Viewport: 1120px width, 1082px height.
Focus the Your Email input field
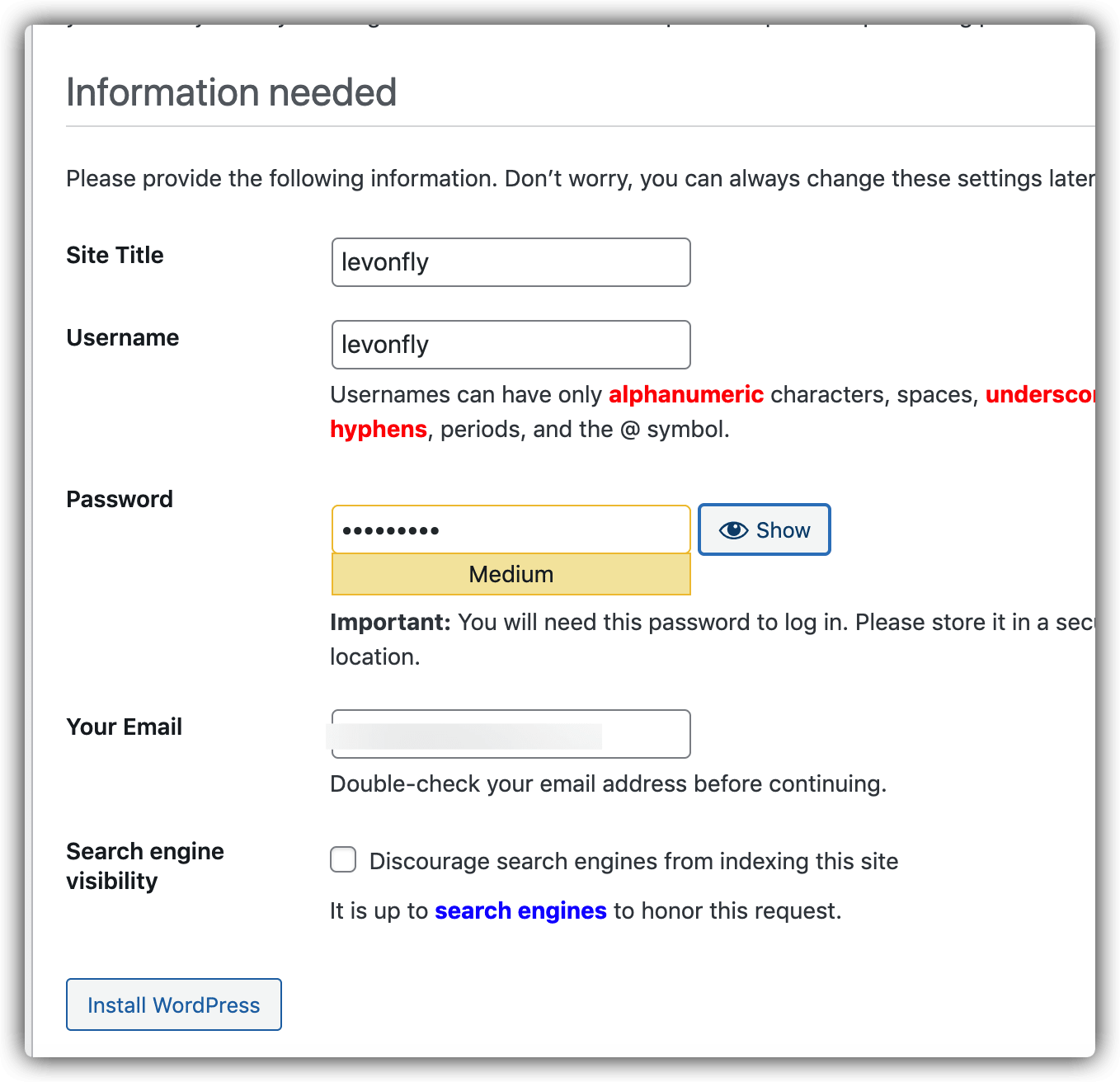(511, 734)
